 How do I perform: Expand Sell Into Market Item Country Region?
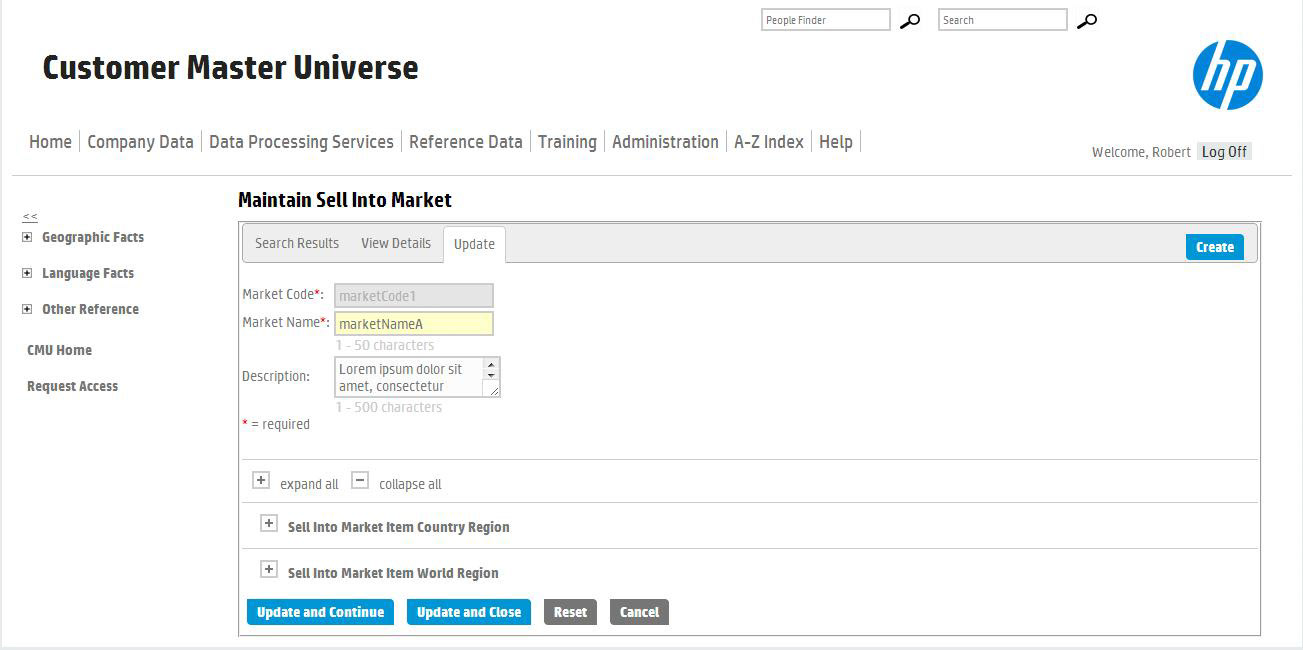(268, 523)
